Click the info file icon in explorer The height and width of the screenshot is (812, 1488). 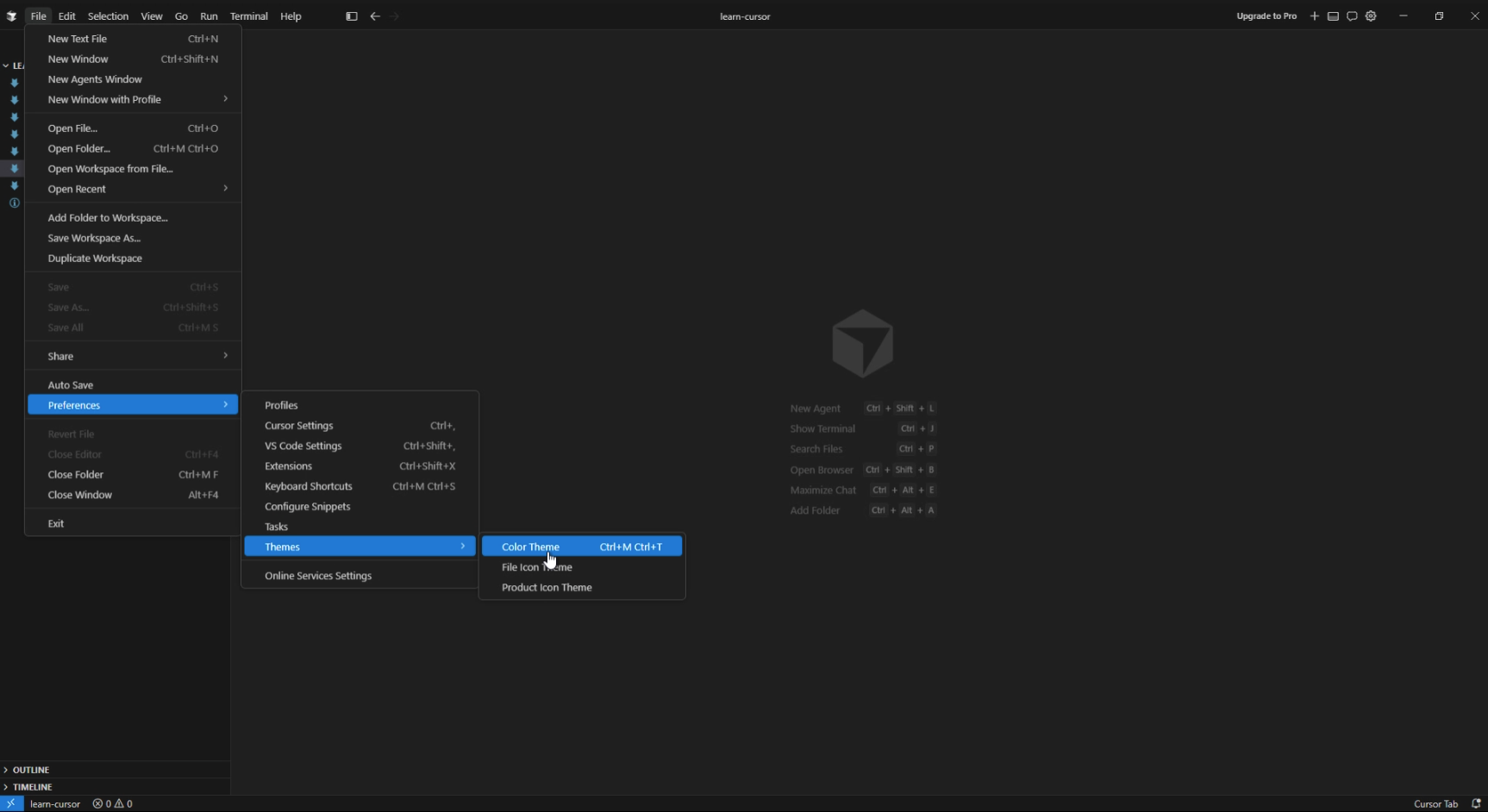(x=14, y=203)
